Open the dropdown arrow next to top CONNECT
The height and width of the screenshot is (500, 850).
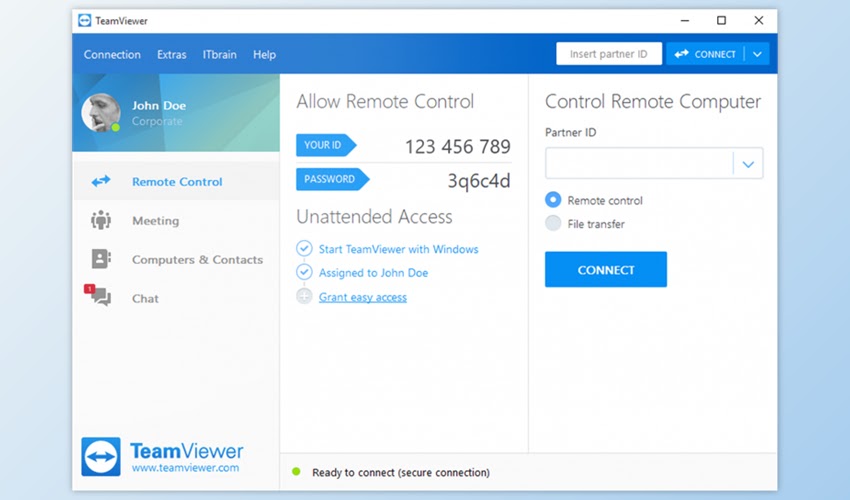pos(757,54)
